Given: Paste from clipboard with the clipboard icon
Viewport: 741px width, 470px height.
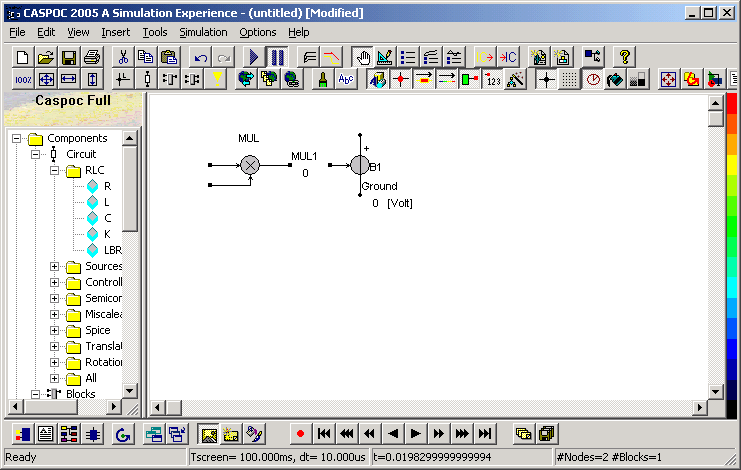Looking at the screenshot, I should pyautogui.click(x=169, y=57).
